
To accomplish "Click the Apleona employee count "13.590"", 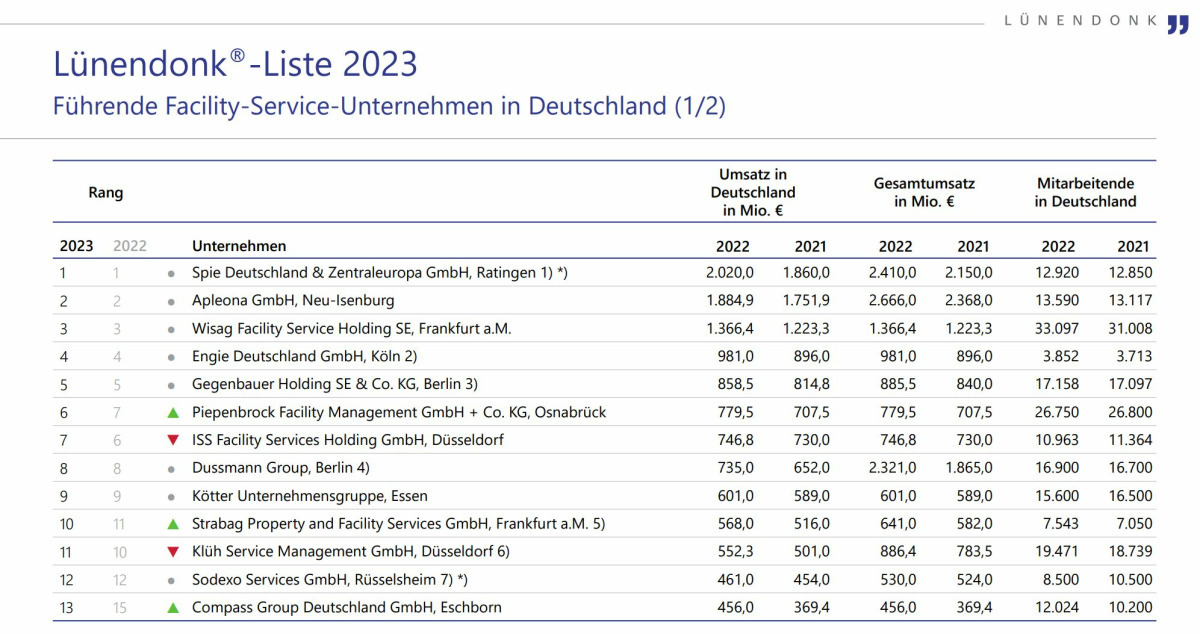I will point(1056,301).
